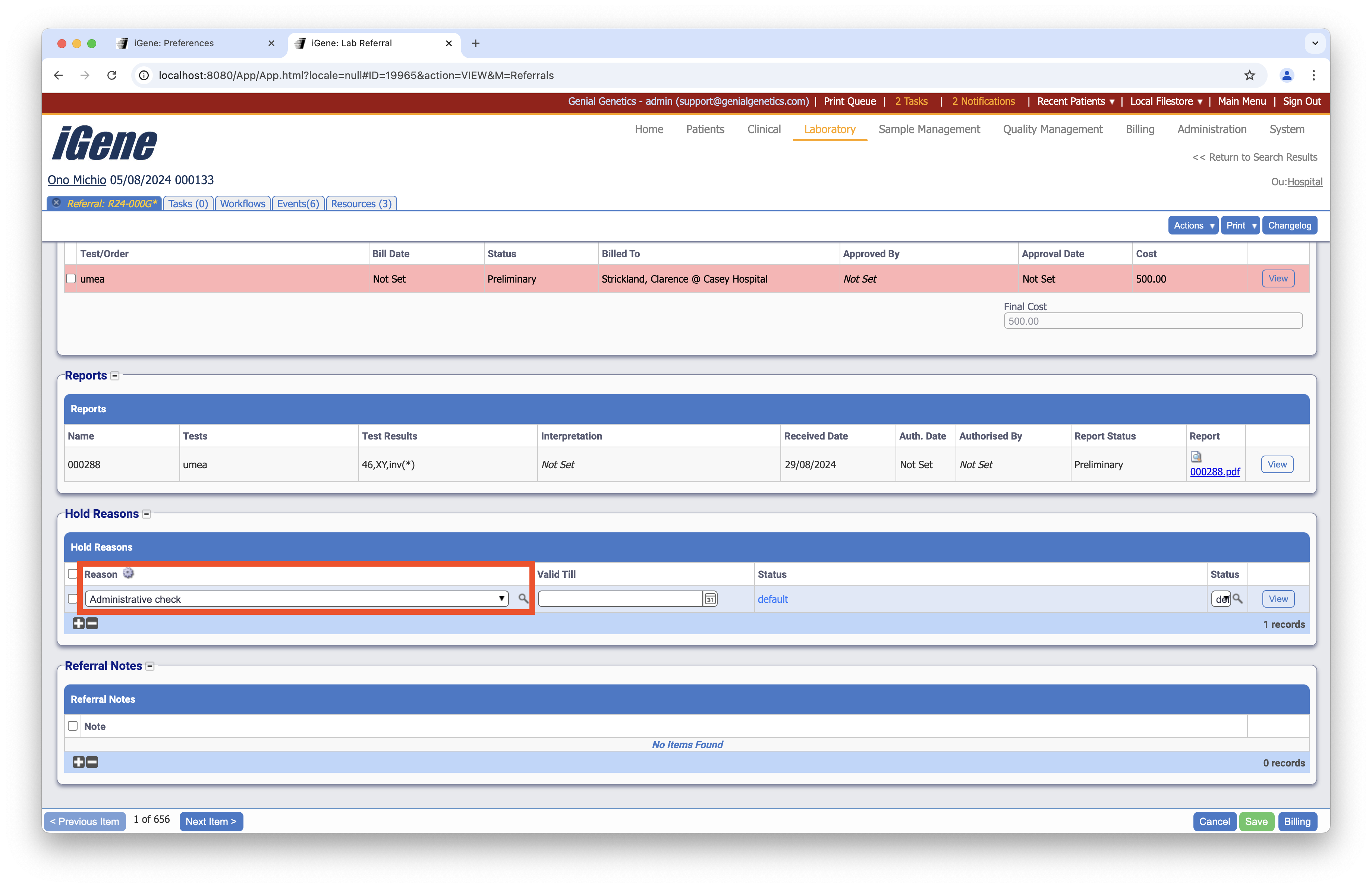Click the report document icon above 000288.pdf
This screenshot has width=1372, height=888.
point(1196,457)
